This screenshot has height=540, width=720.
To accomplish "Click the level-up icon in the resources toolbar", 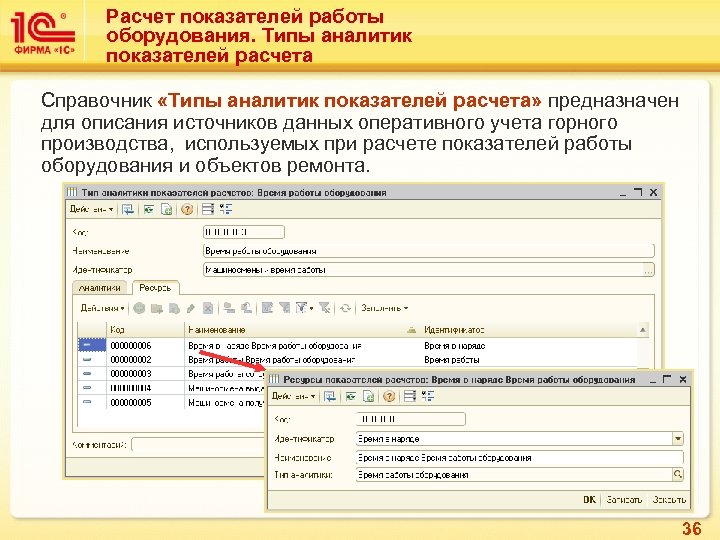I will [247, 308].
